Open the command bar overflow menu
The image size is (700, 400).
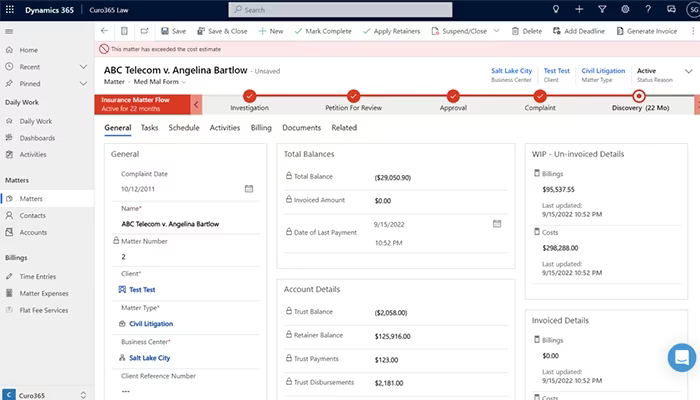[693, 31]
